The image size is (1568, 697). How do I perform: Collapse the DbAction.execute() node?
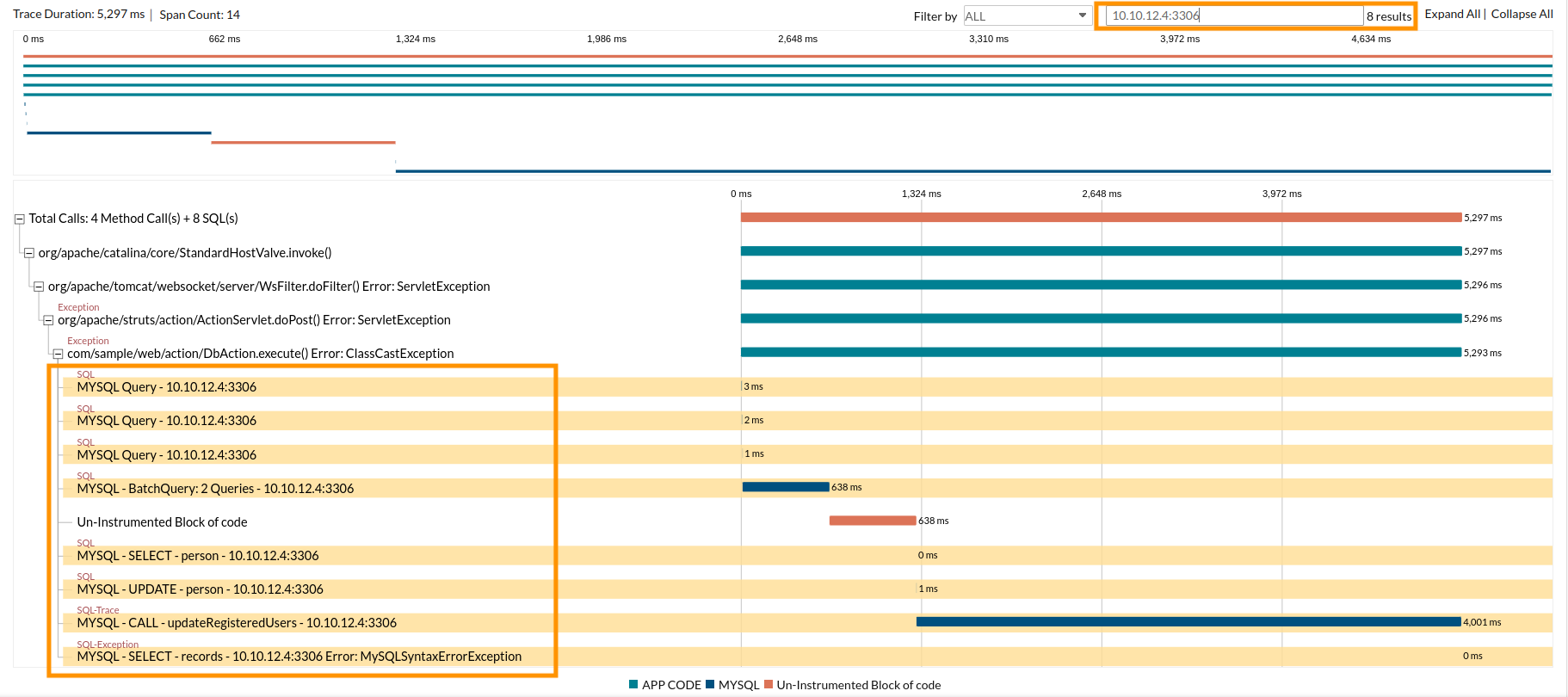[58, 354]
